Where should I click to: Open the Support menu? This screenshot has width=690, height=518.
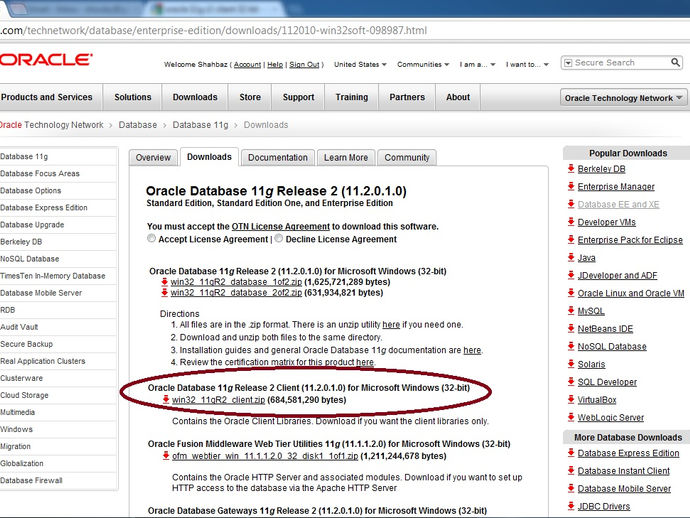(x=298, y=97)
